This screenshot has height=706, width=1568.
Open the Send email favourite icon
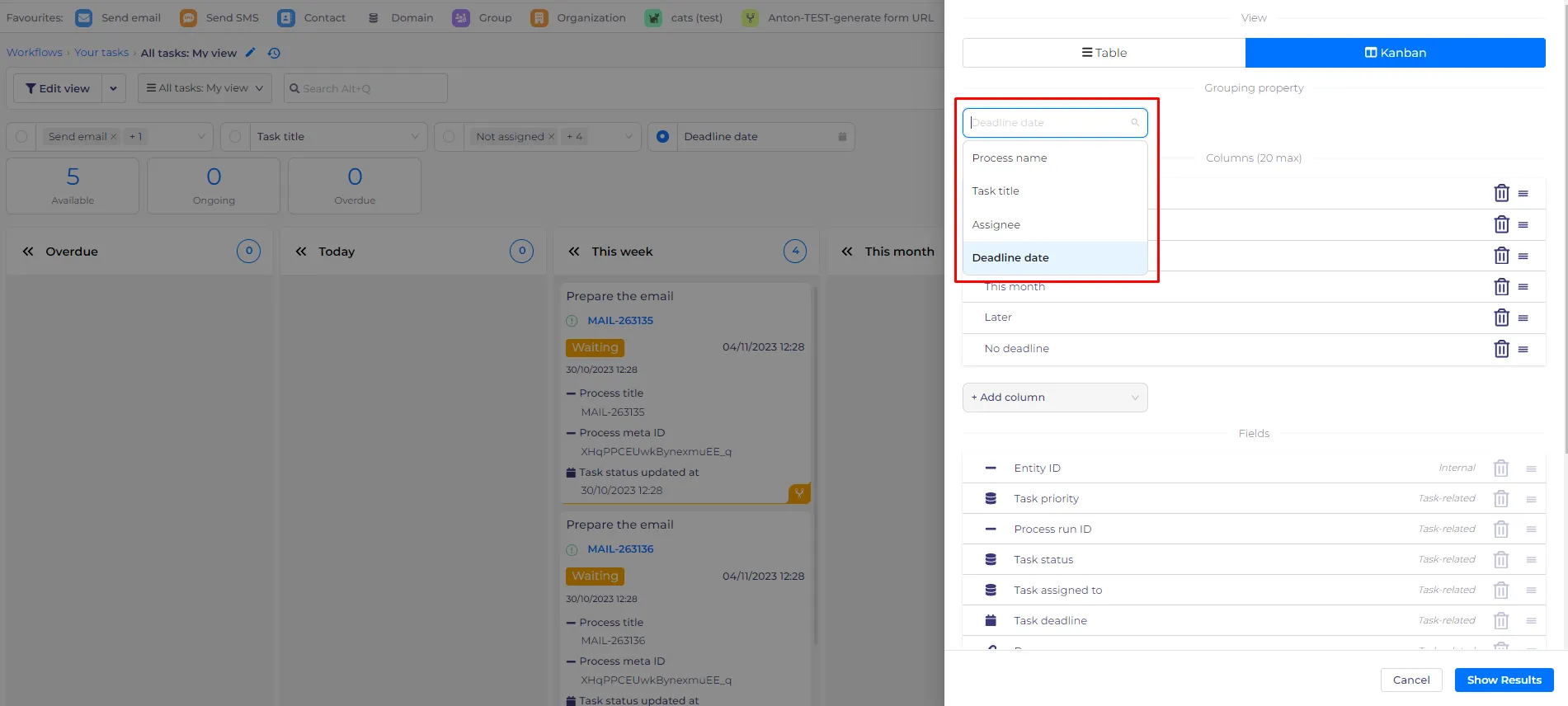[83, 17]
